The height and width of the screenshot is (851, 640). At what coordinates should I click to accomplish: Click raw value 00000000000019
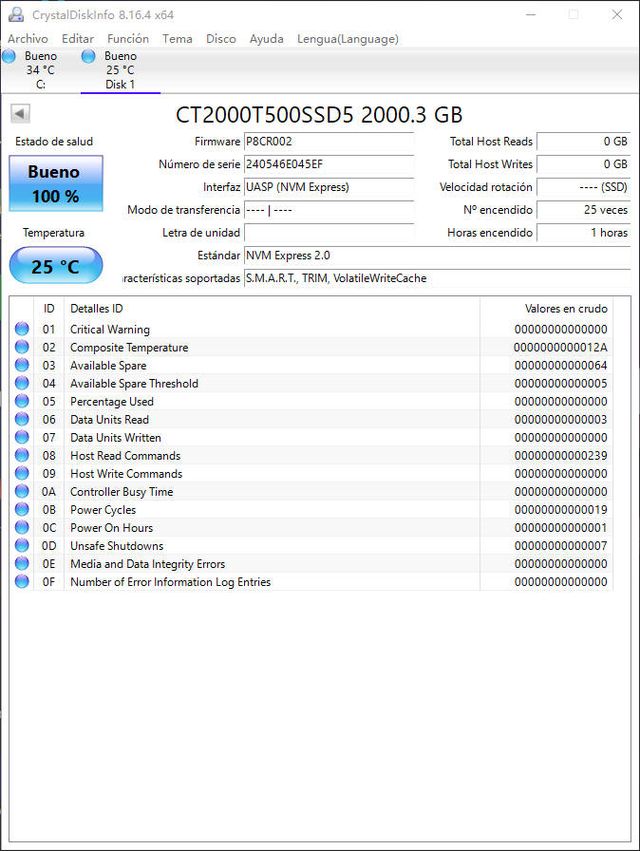coord(561,510)
